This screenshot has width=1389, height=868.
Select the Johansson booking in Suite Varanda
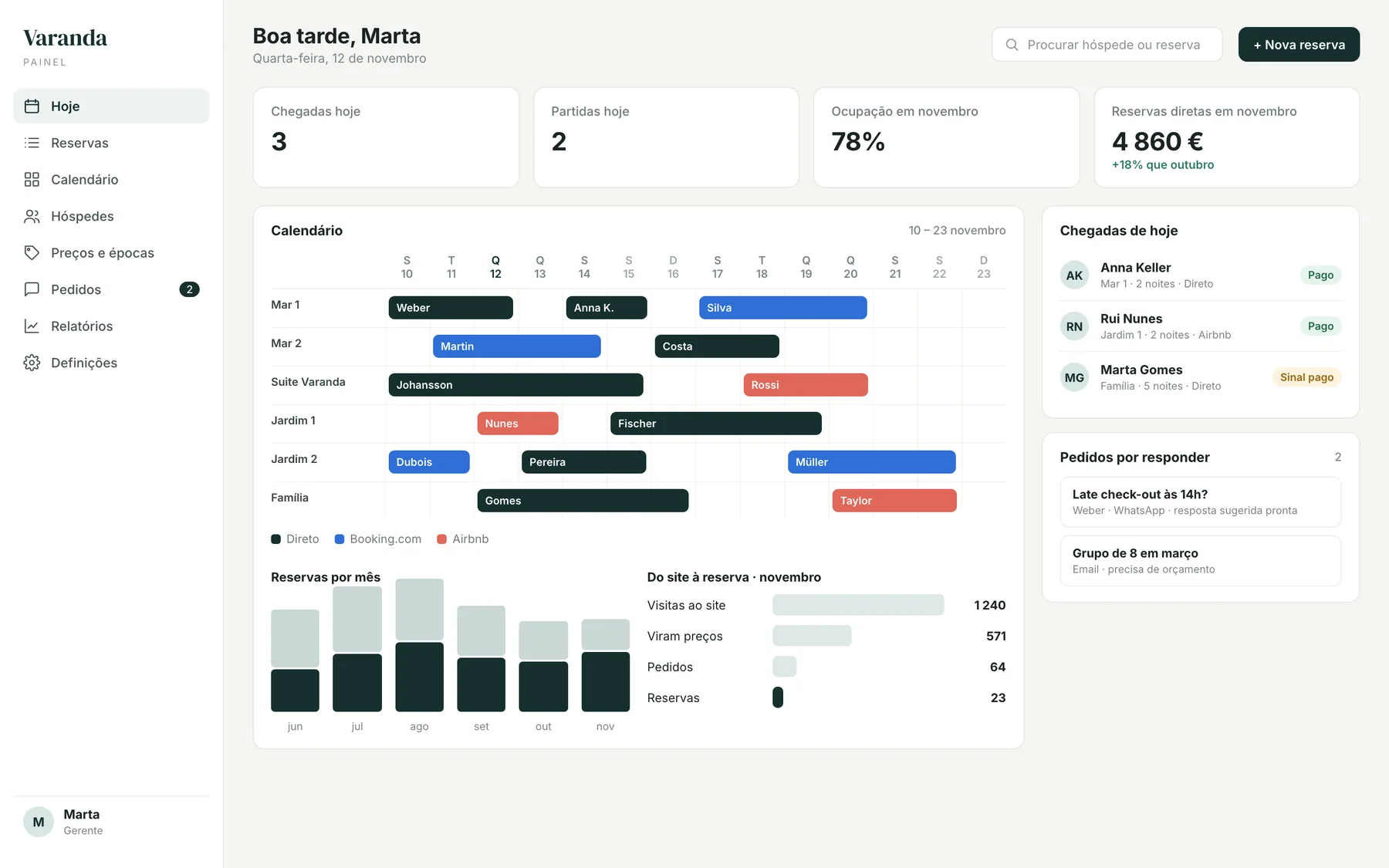click(x=515, y=385)
